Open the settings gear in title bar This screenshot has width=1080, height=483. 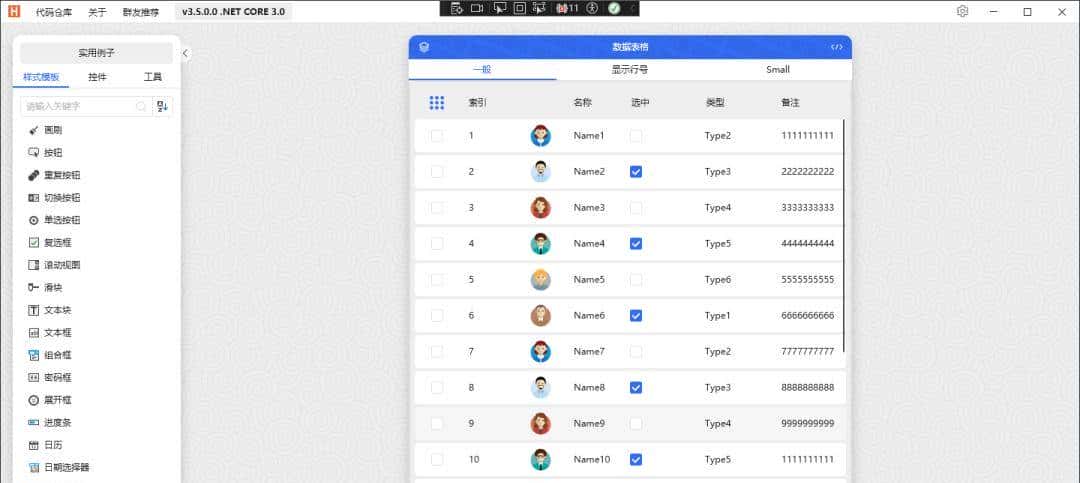(x=963, y=11)
